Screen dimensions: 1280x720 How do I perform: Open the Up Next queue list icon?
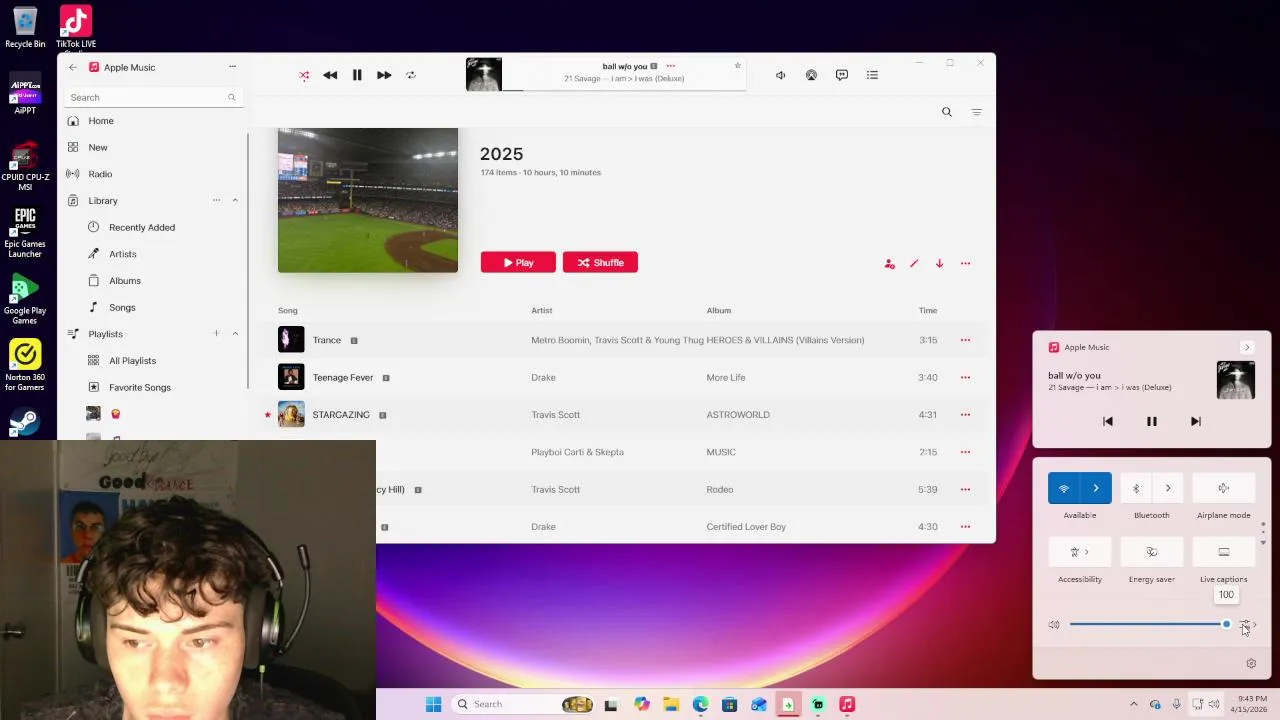[x=872, y=75]
